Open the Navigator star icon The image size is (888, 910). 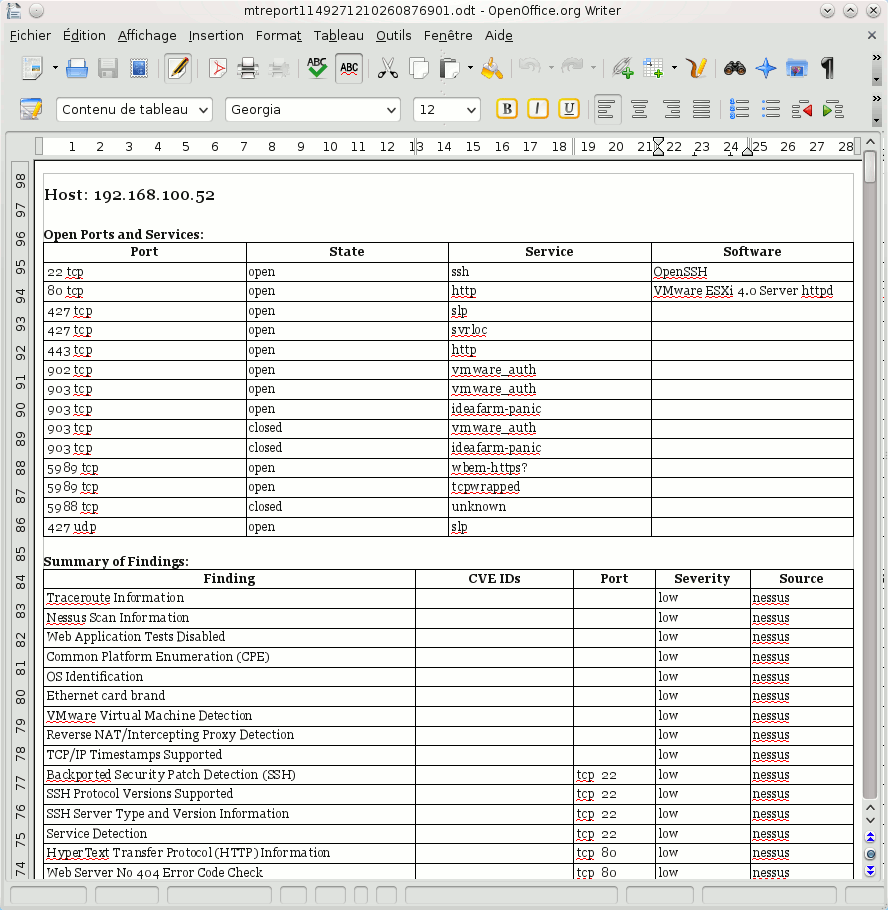pos(766,69)
